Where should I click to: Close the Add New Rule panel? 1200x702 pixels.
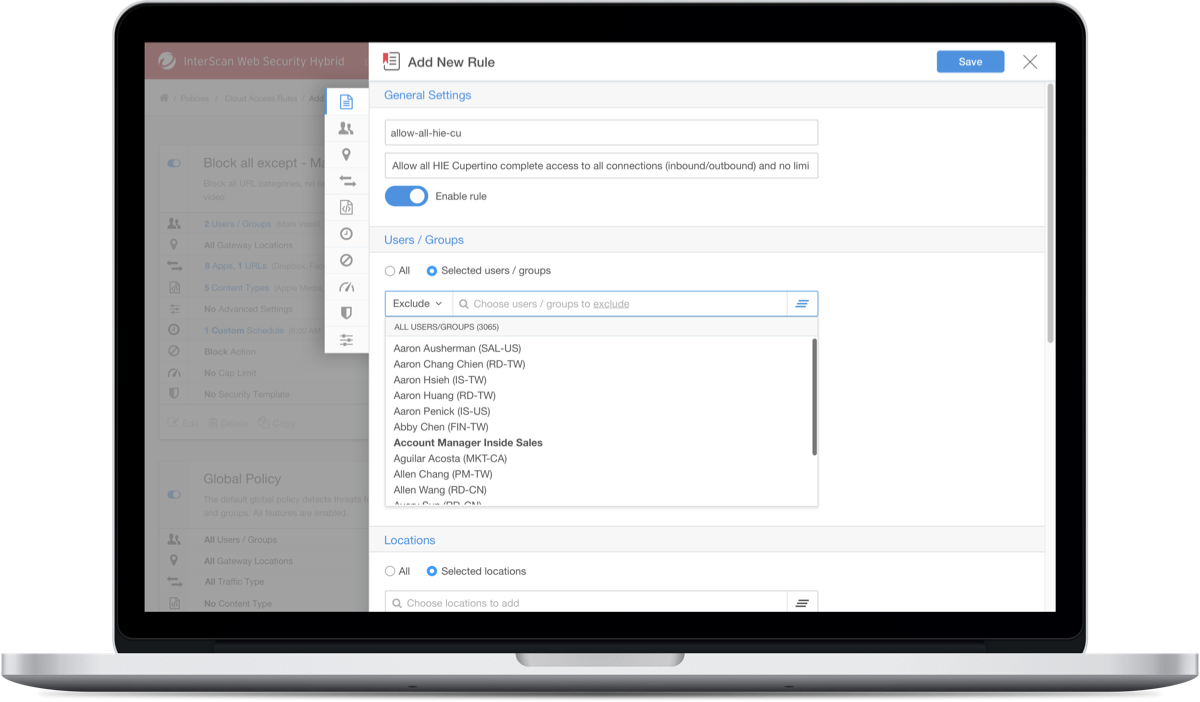pyautogui.click(x=1030, y=62)
